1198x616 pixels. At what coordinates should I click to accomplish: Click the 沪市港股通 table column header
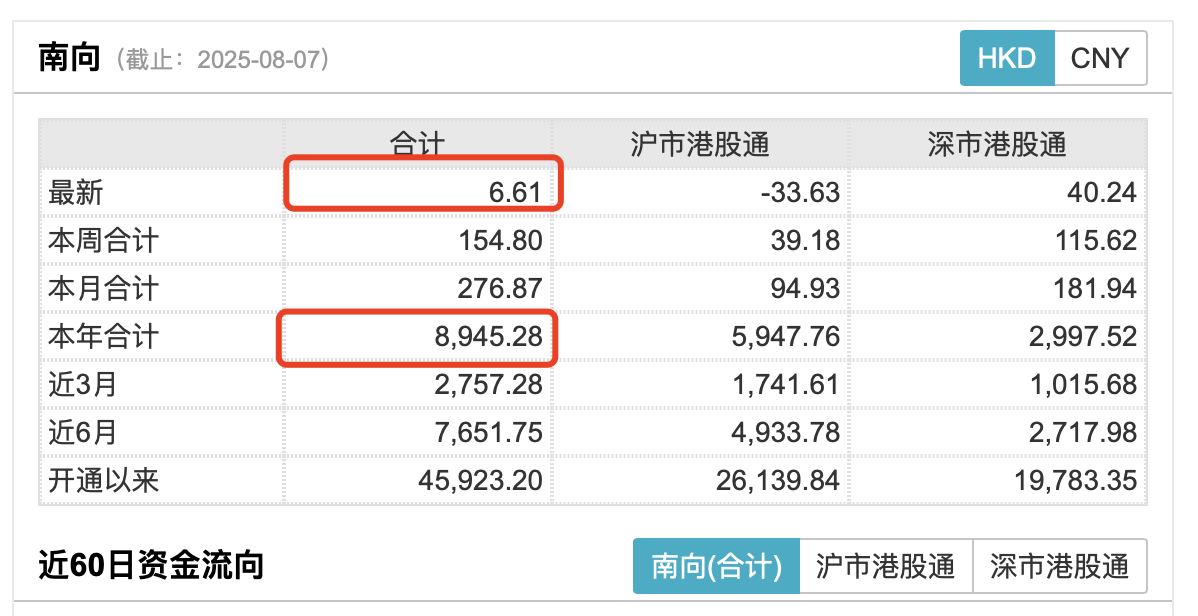[700, 144]
